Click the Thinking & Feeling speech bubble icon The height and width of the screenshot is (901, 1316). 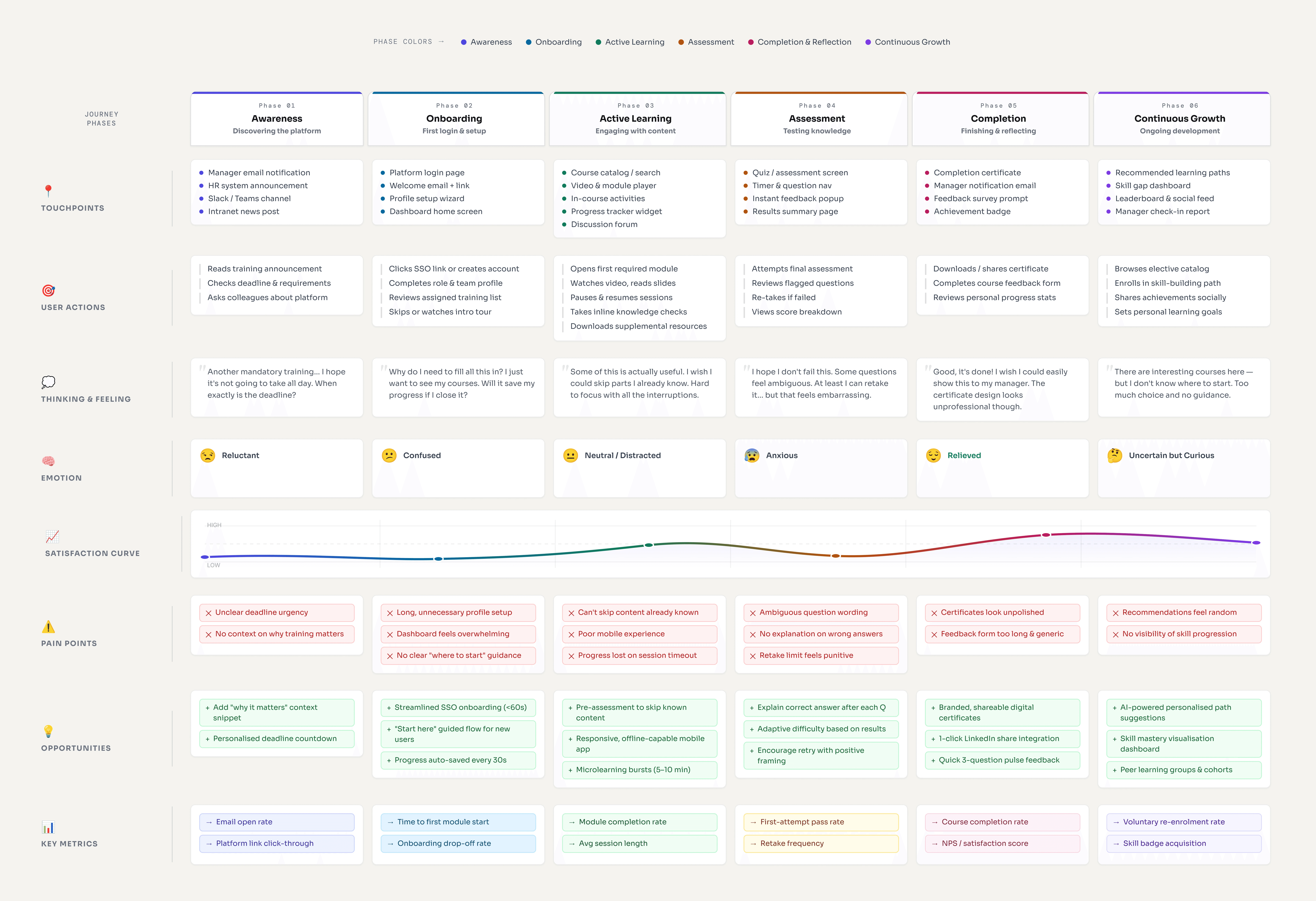coord(48,382)
